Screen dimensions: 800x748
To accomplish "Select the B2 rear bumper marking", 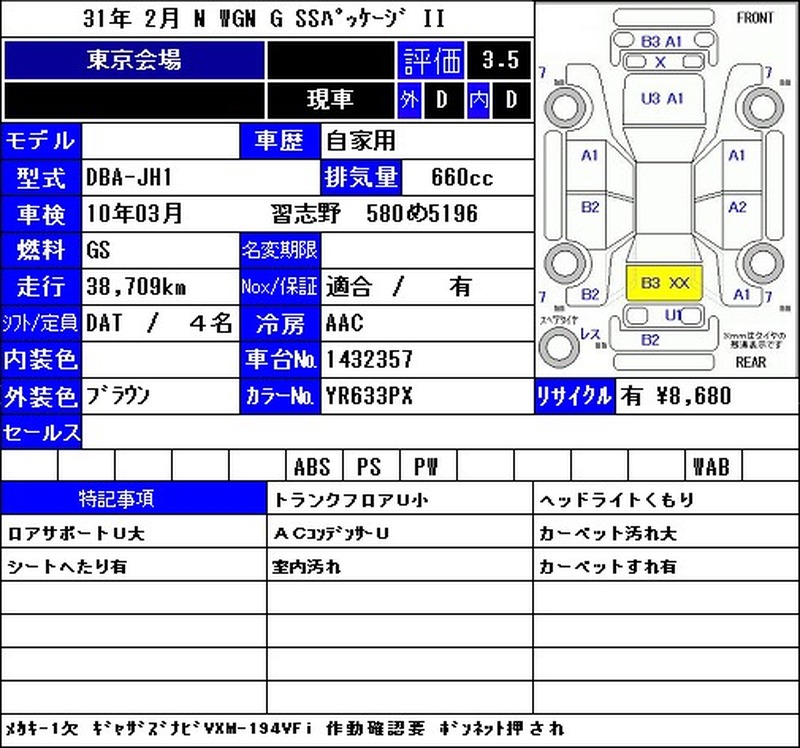I will click(650, 339).
